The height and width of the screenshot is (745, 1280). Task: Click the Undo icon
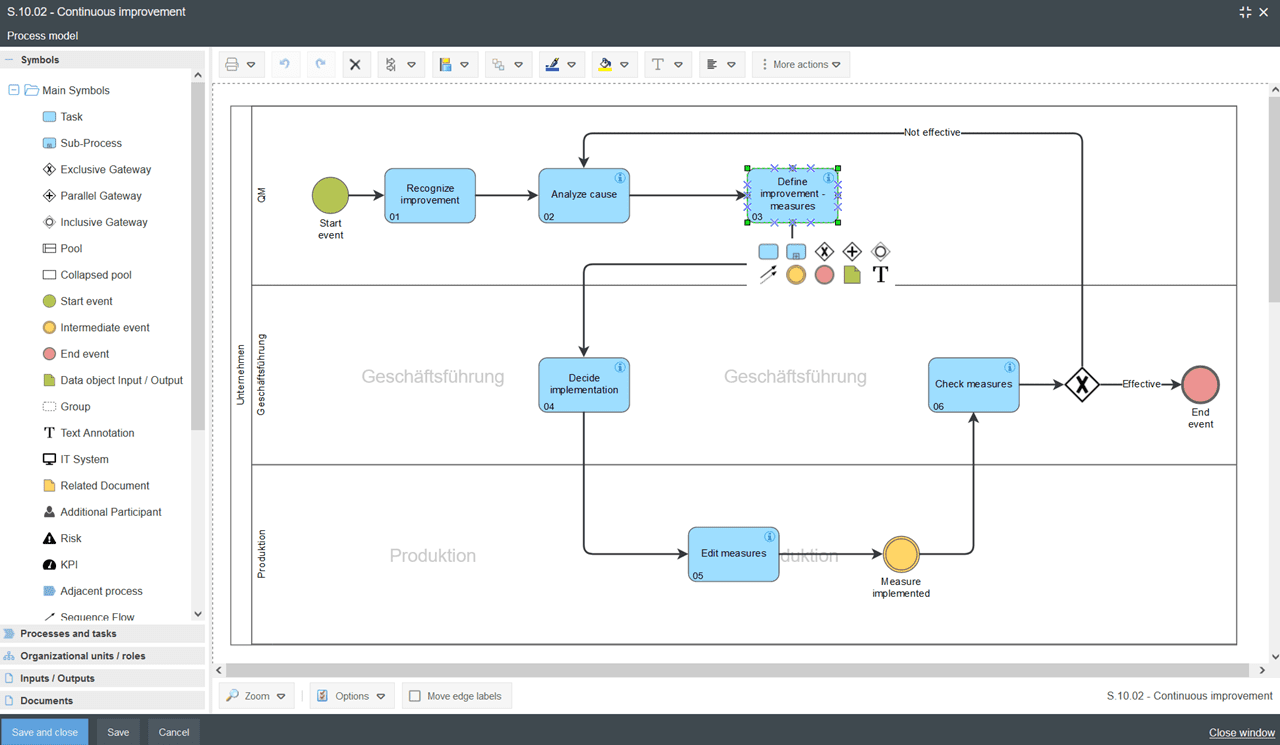(x=285, y=64)
